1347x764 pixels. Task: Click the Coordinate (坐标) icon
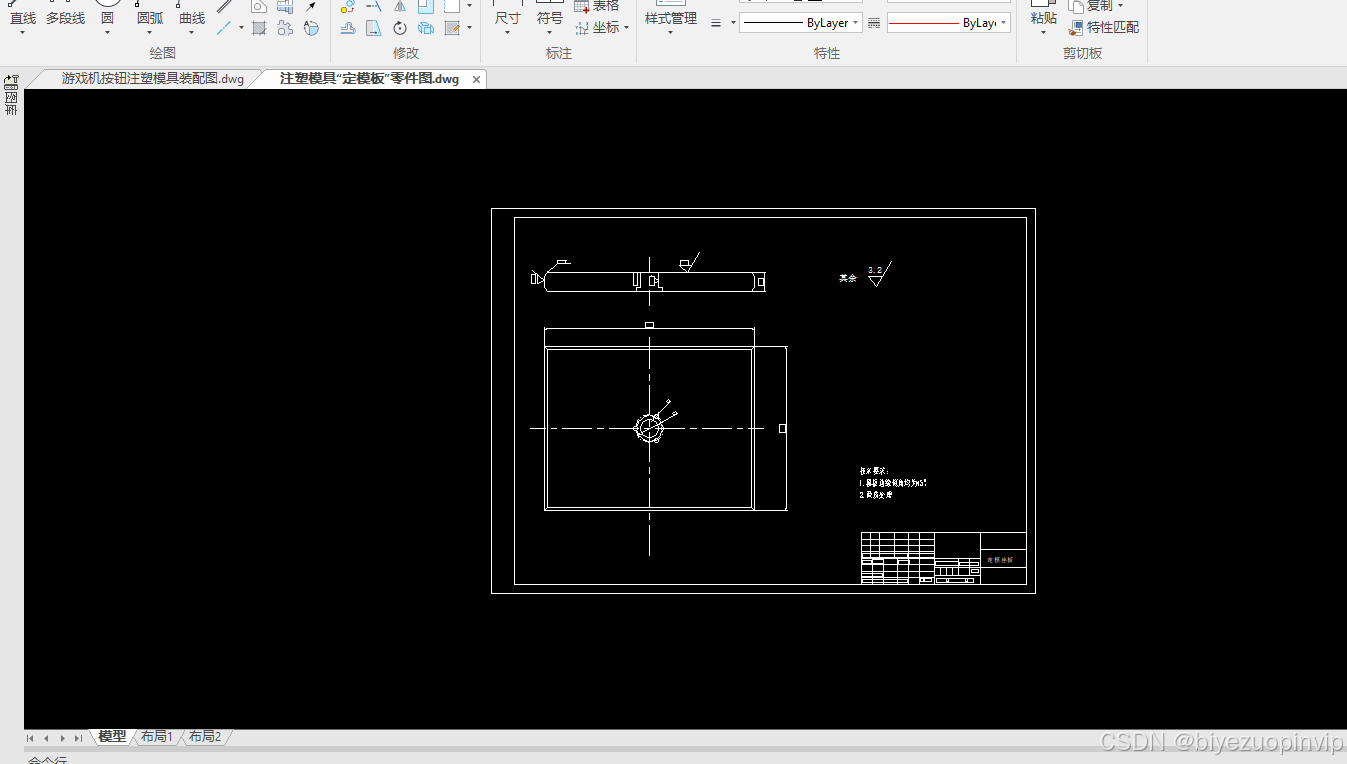[583, 28]
